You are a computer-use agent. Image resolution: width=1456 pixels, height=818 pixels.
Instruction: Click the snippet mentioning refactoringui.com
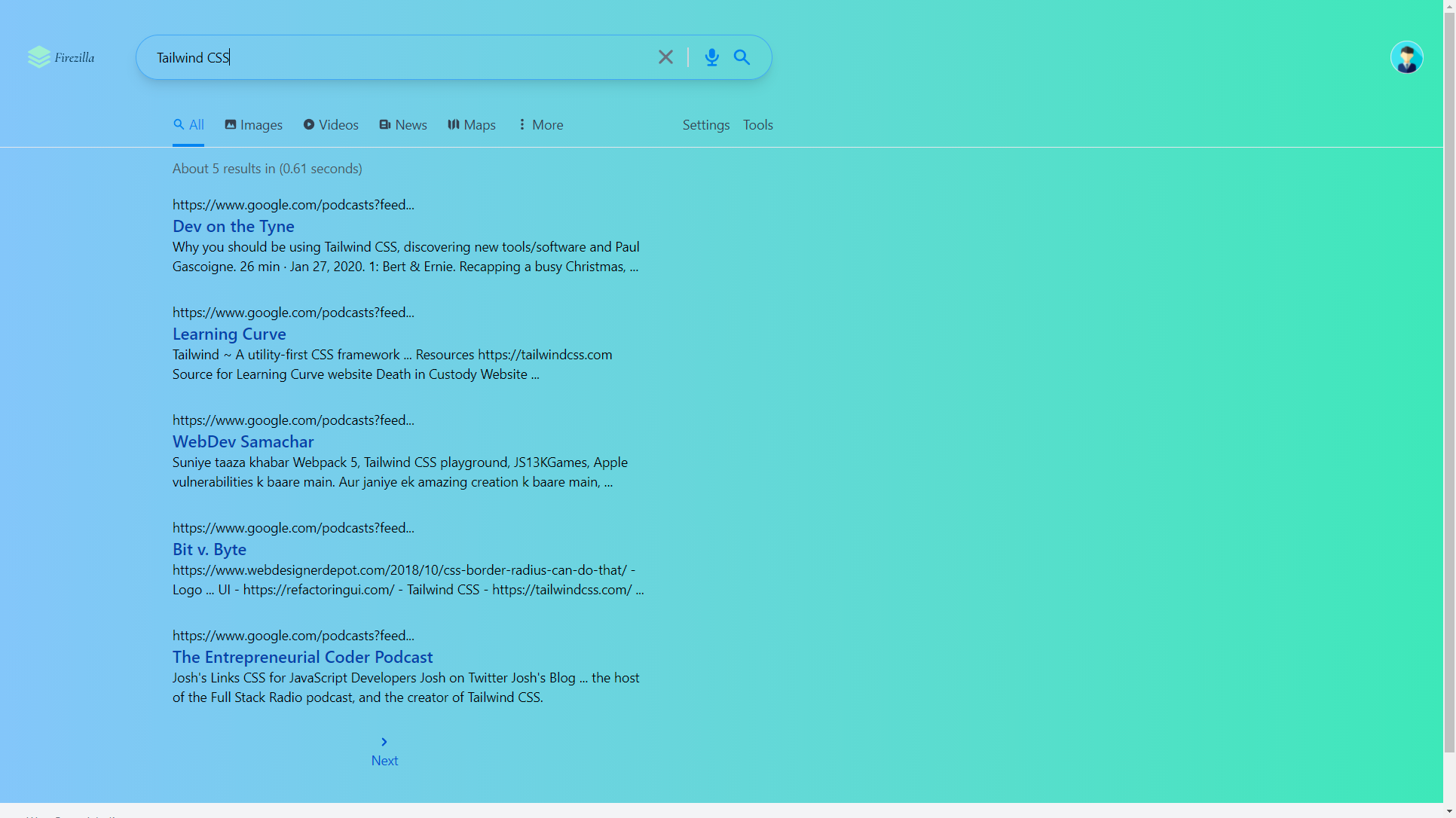pos(408,580)
